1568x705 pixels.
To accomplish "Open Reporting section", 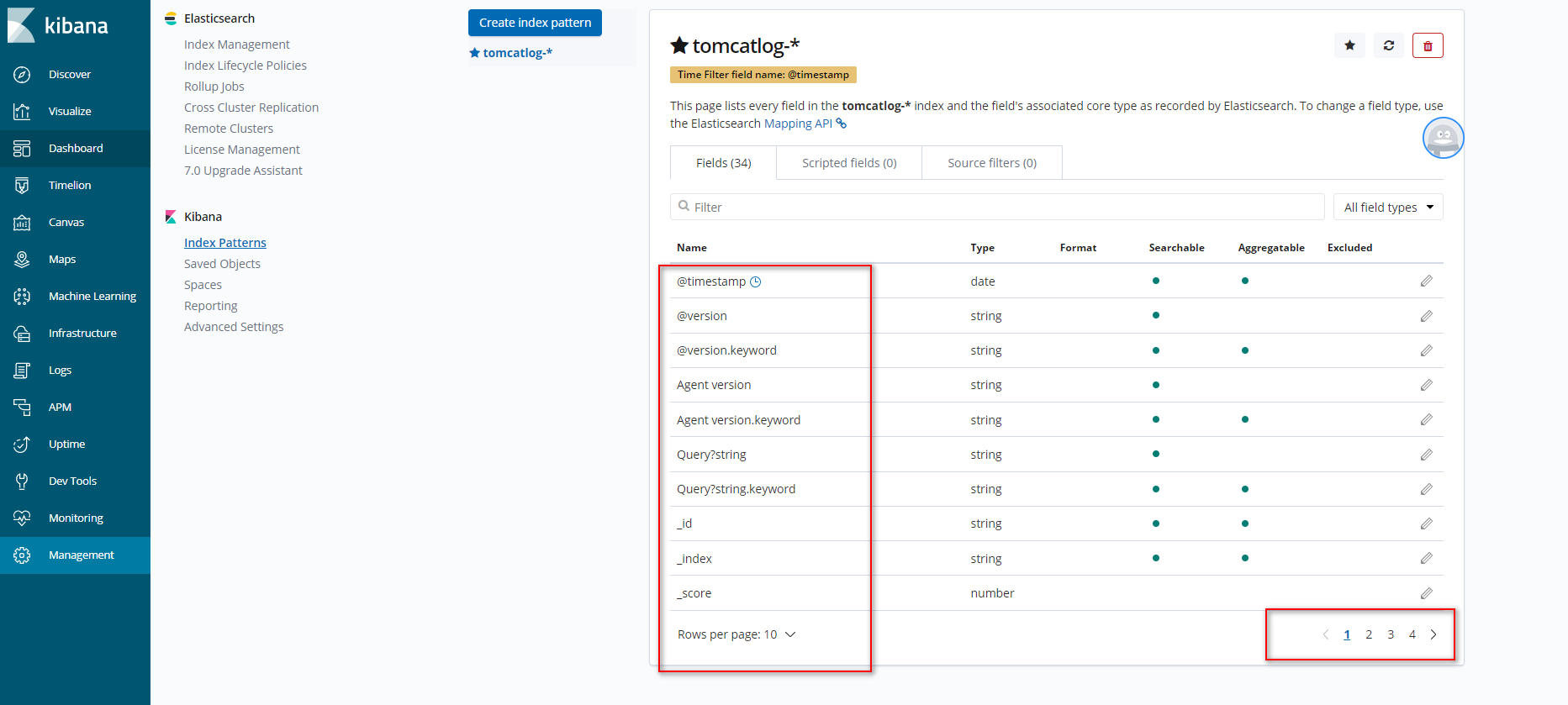I will [211, 306].
